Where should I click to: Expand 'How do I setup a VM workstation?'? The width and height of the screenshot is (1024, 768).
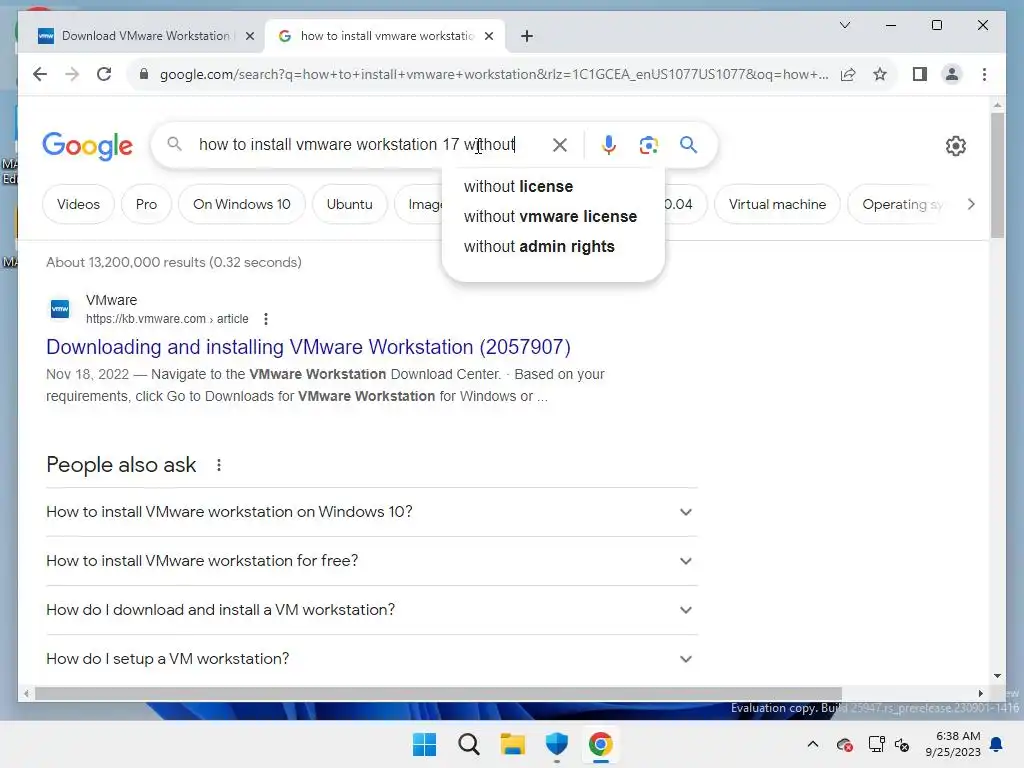pyautogui.click(x=372, y=659)
